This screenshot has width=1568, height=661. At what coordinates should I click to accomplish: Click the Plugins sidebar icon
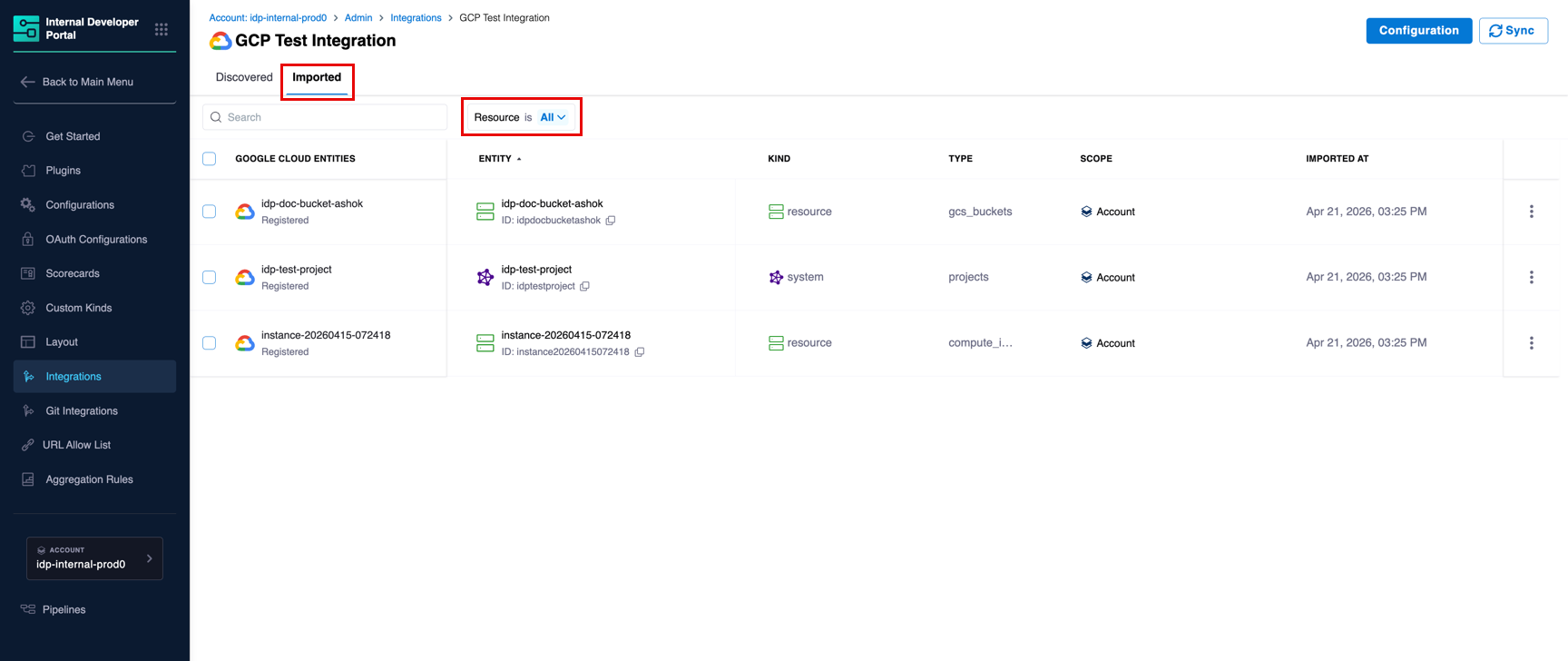tap(28, 171)
